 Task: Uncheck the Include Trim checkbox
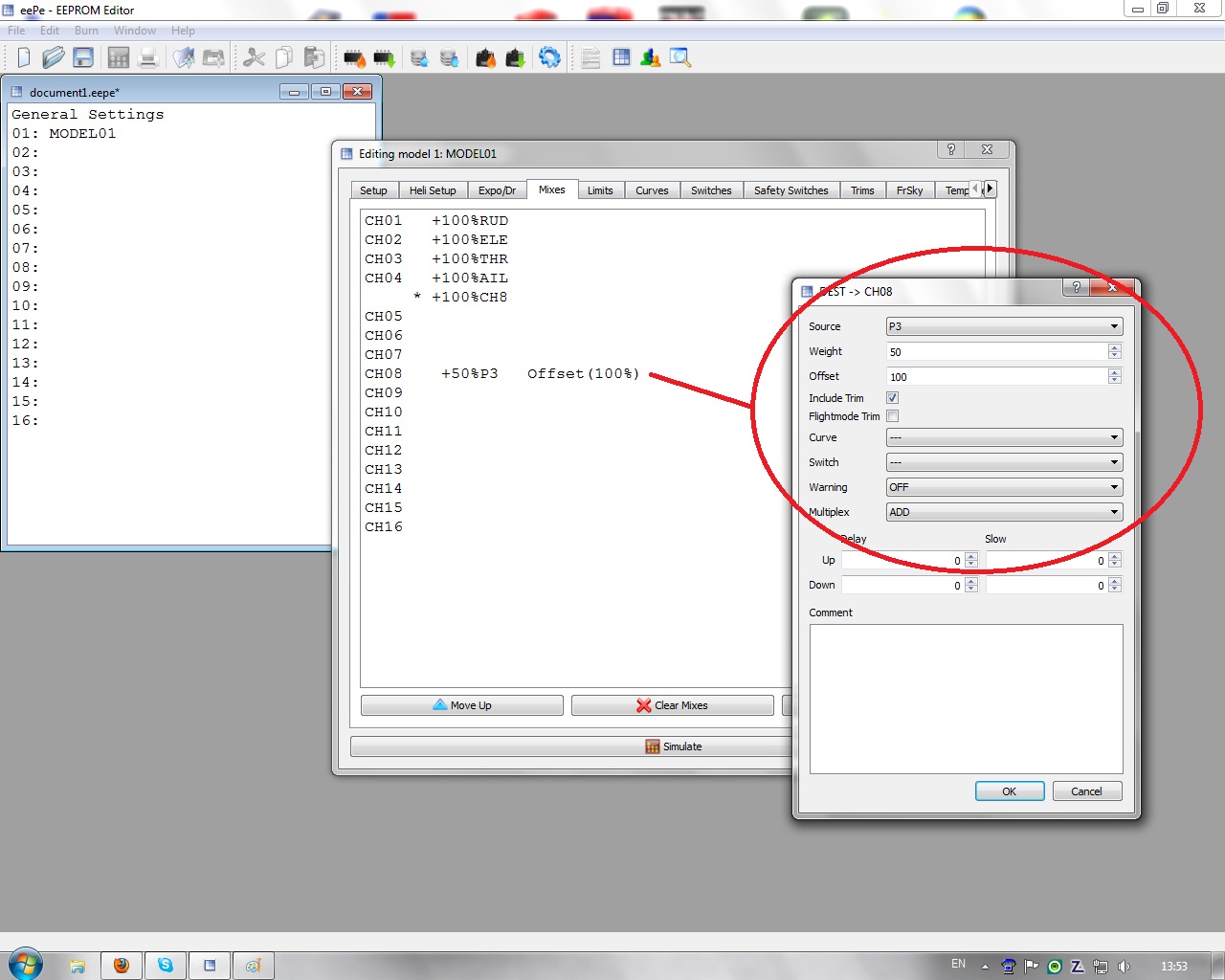892,398
